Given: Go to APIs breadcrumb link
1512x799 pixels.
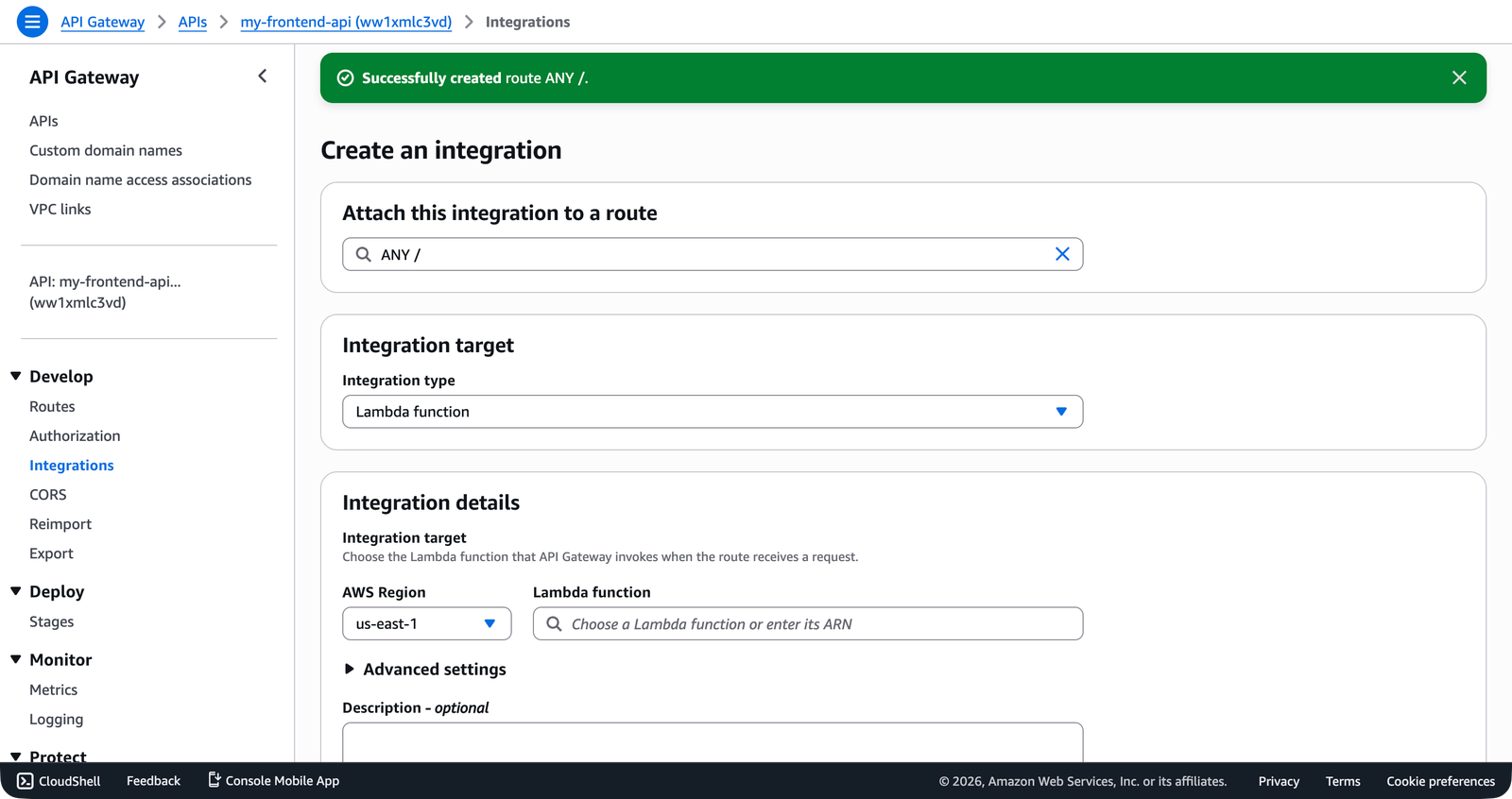Looking at the screenshot, I should (193, 22).
